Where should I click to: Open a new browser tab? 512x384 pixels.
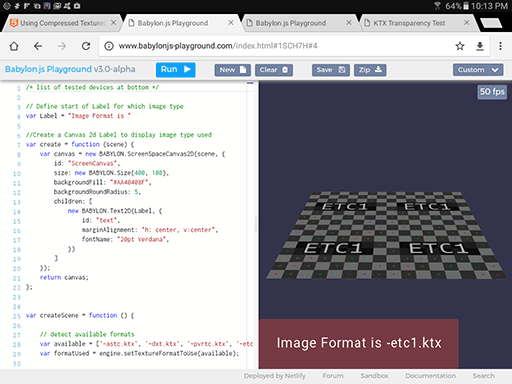491,23
